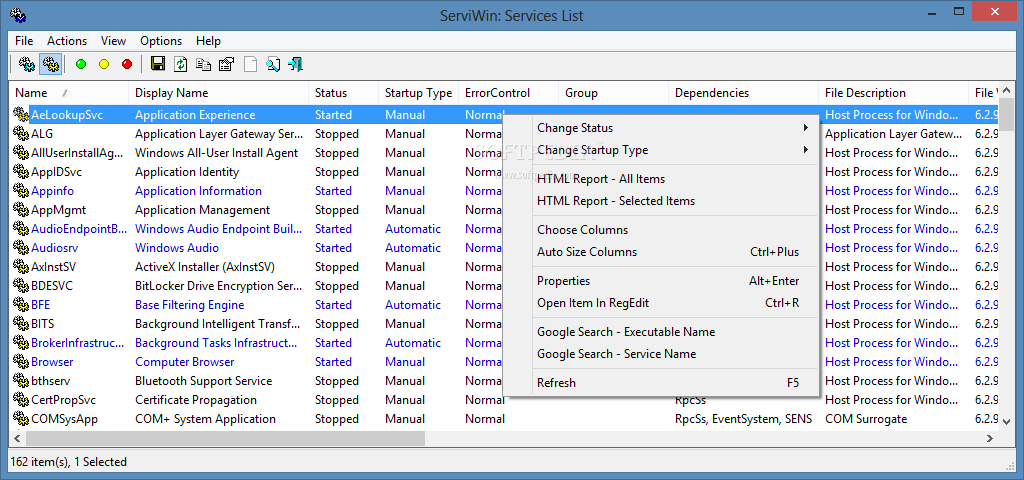Click the horizontal scrollbar left arrow
Viewport: 1024px width, 480px height.
[x=16, y=438]
